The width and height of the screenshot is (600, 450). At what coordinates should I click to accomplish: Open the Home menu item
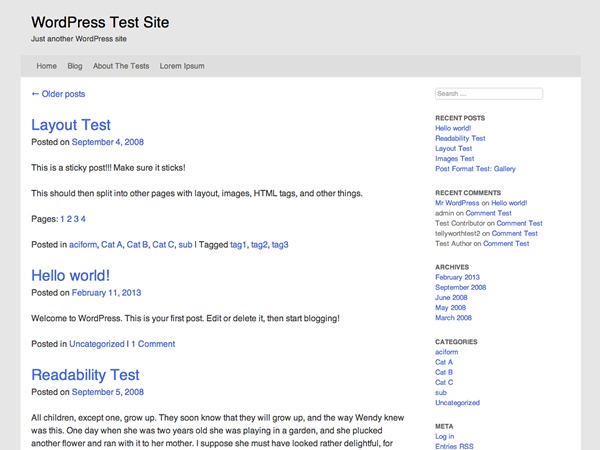(46, 66)
